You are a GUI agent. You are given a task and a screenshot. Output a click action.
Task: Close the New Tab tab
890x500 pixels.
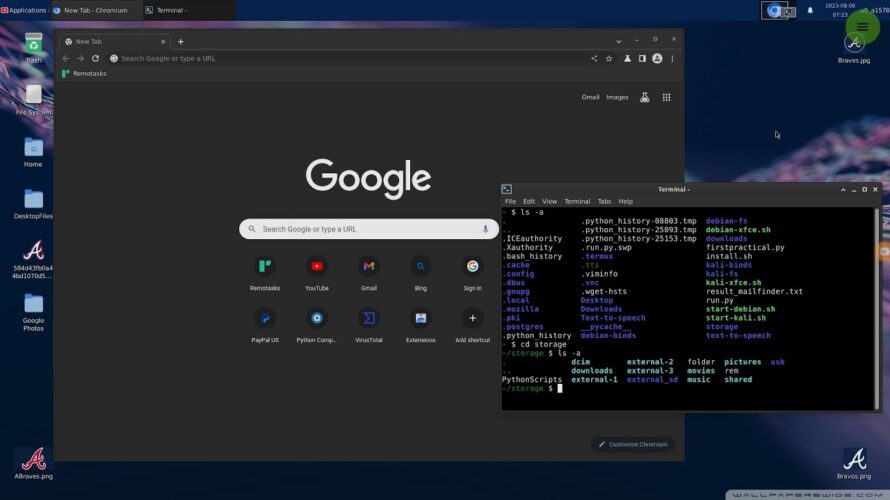[x=163, y=41]
